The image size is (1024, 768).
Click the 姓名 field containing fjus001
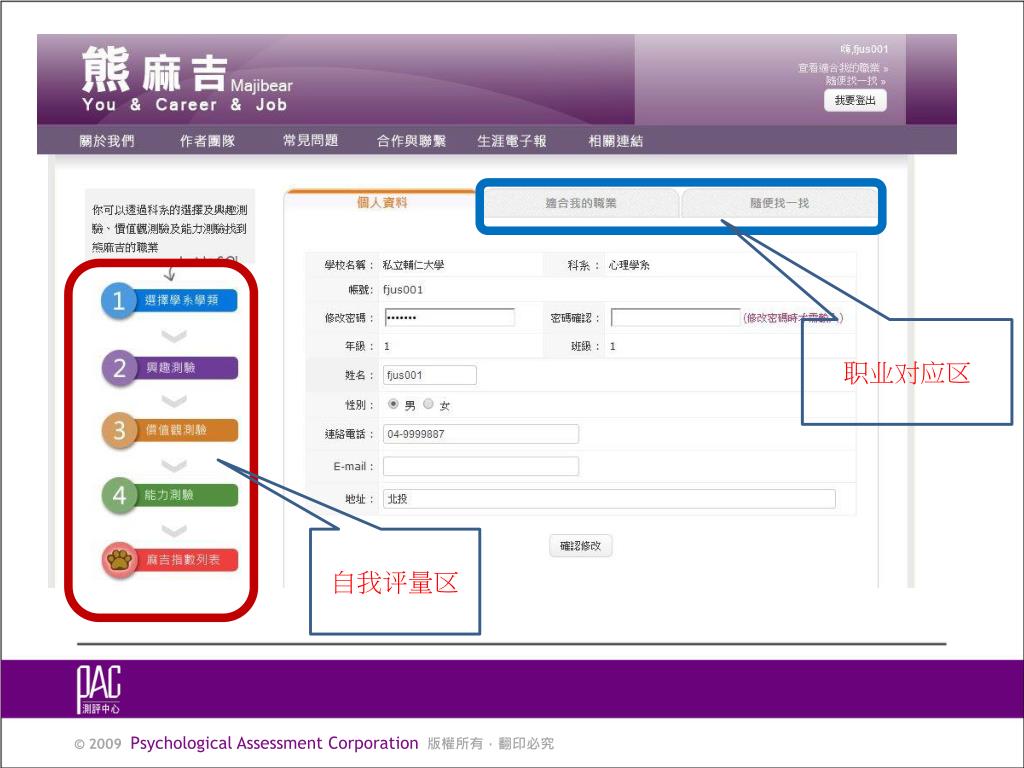tap(430, 376)
